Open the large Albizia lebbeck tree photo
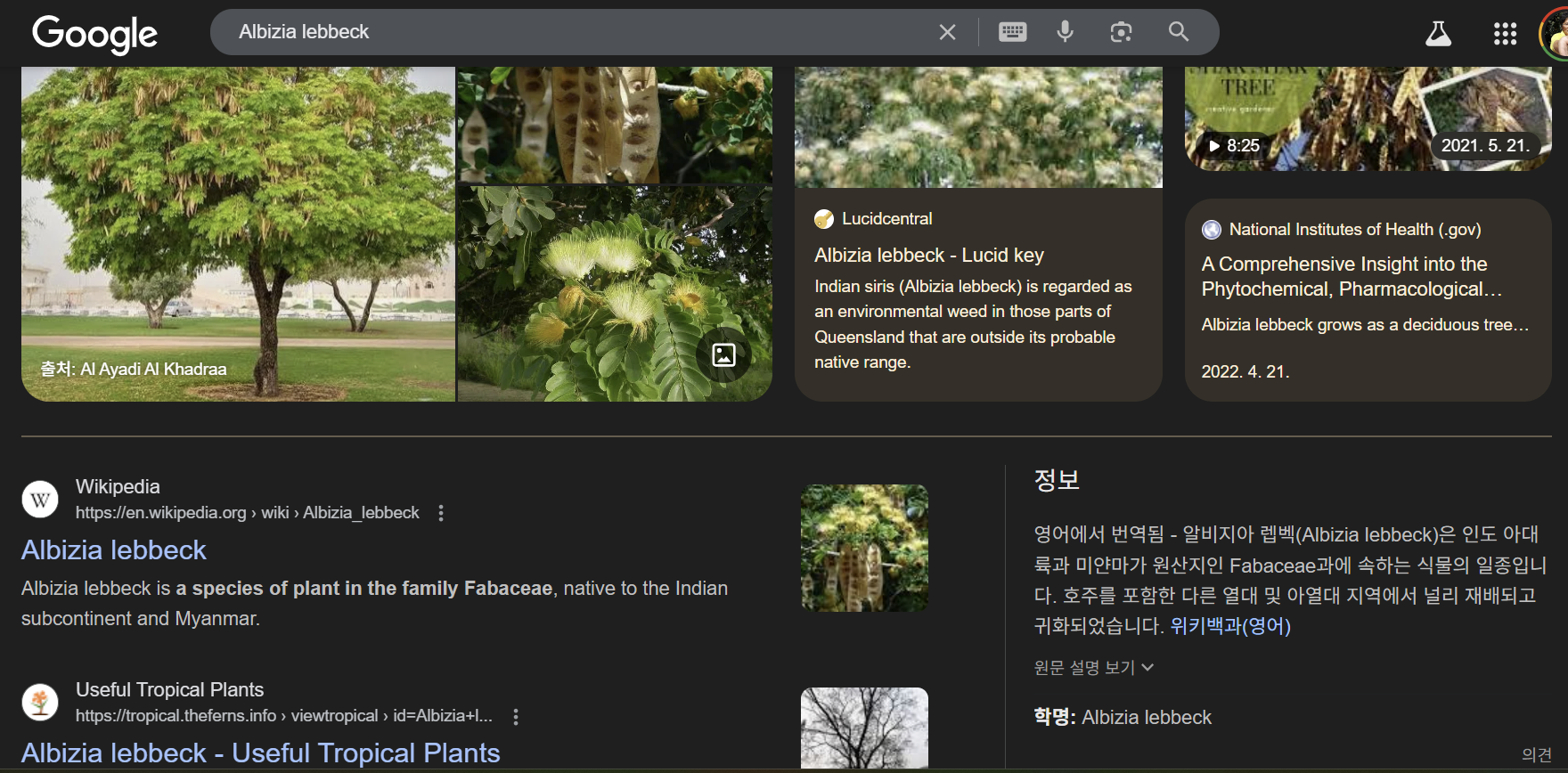Image resolution: width=1568 pixels, height=773 pixels. pyautogui.click(x=238, y=234)
